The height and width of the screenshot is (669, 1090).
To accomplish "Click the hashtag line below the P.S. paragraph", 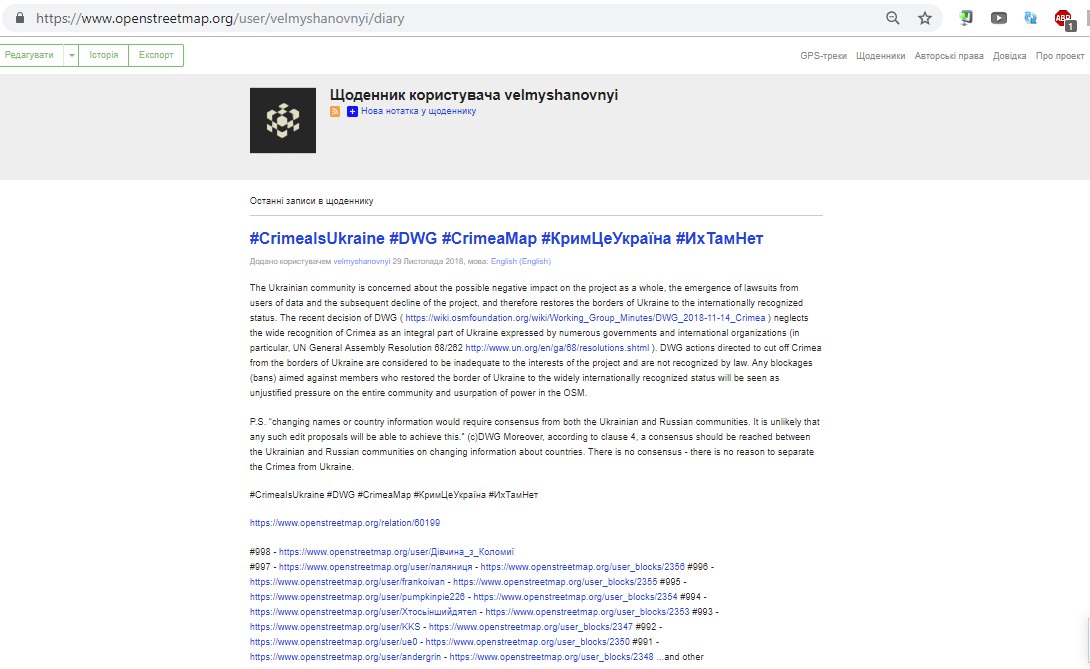I will pyautogui.click(x=393, y=495).
